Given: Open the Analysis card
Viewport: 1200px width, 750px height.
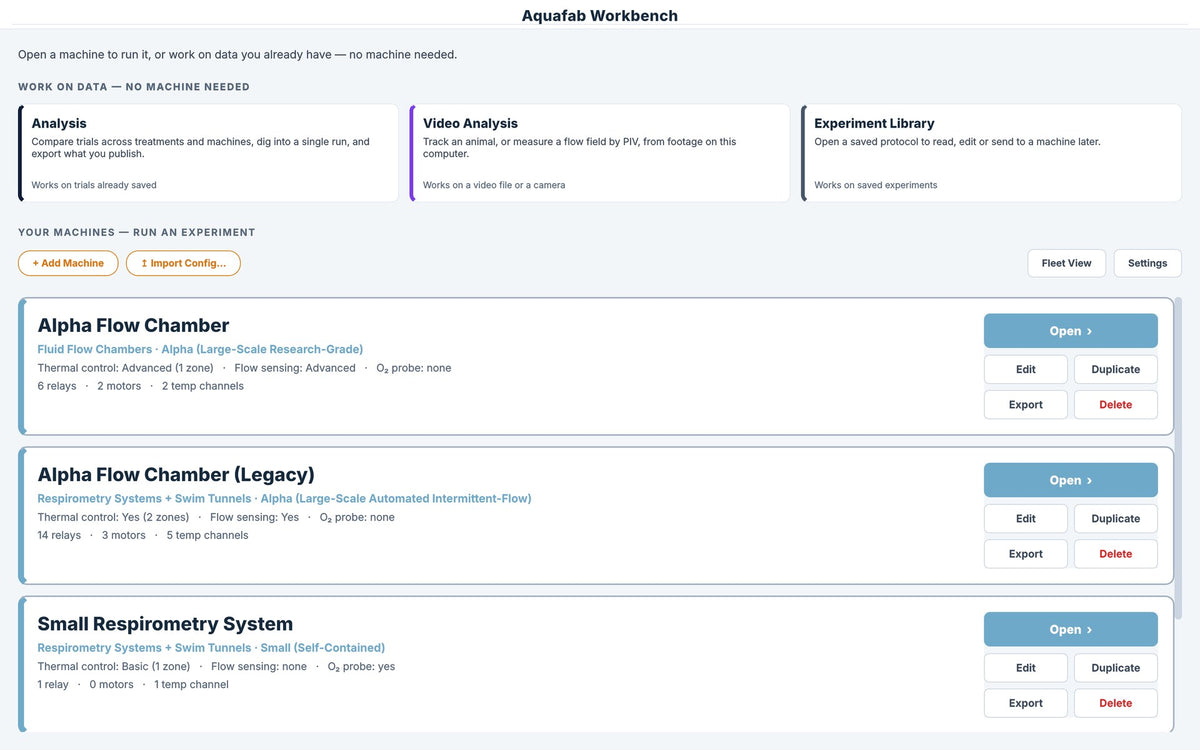Looking at the screenshot, I should pyautogui.click(x=208, y=153).
